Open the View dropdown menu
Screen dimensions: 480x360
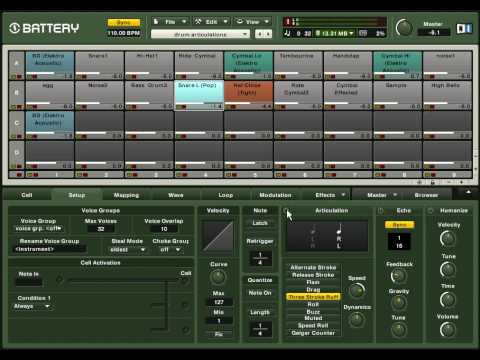point(252,22)
